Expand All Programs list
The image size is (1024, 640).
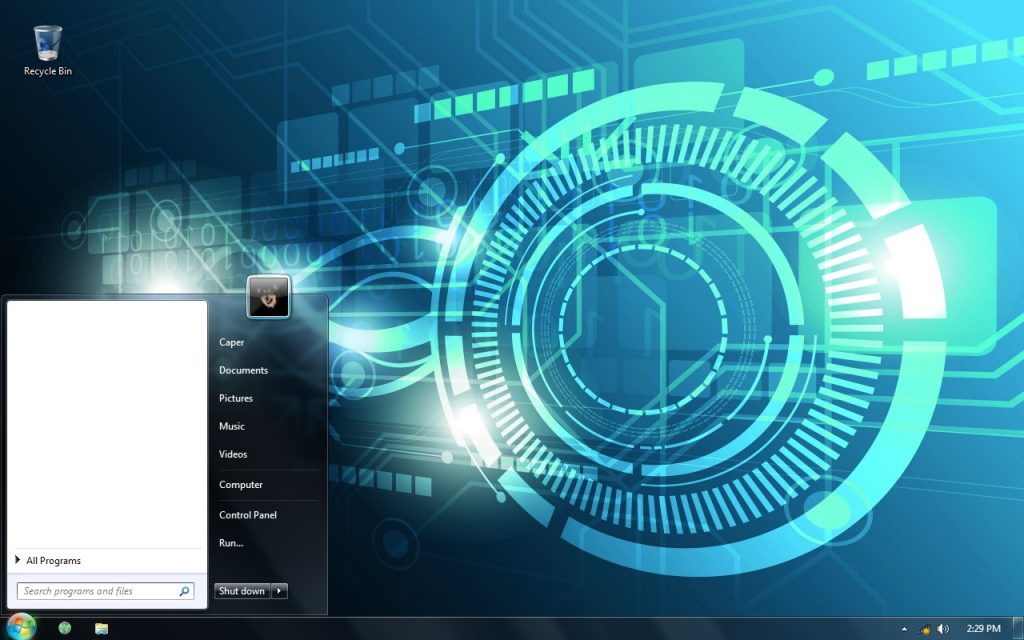tap(54, 561)
